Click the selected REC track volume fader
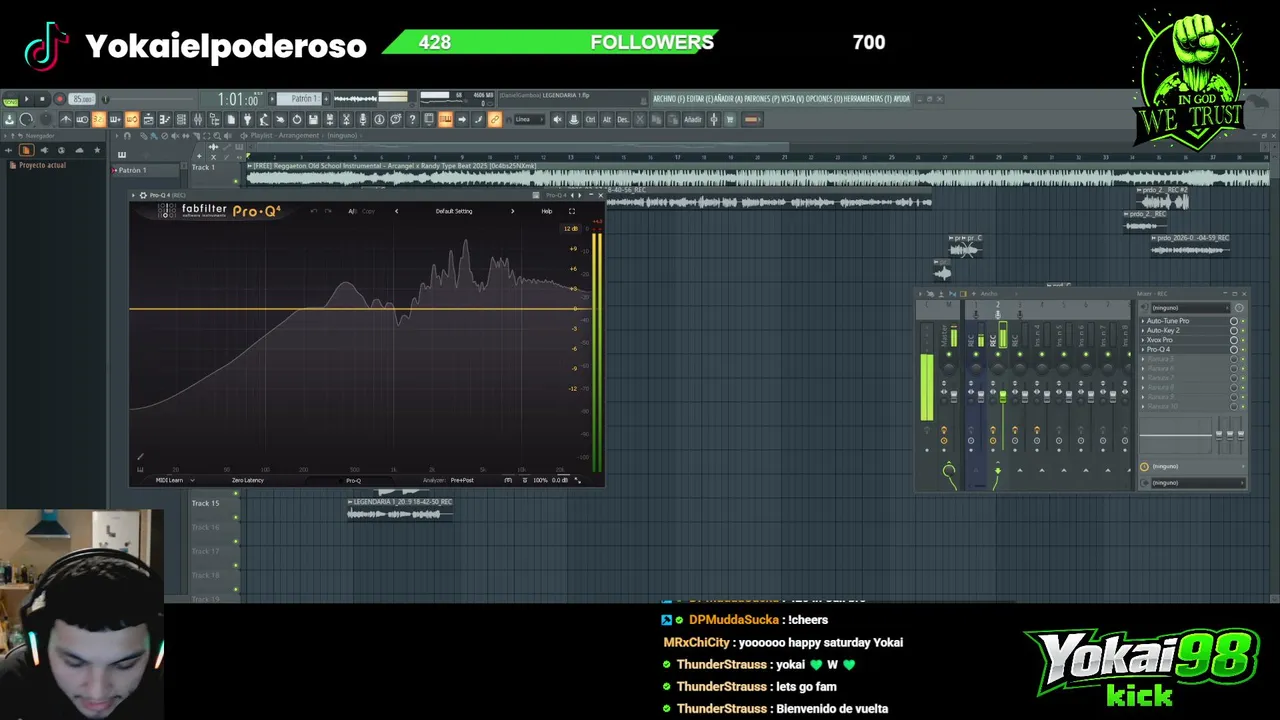 (1003, 396)
